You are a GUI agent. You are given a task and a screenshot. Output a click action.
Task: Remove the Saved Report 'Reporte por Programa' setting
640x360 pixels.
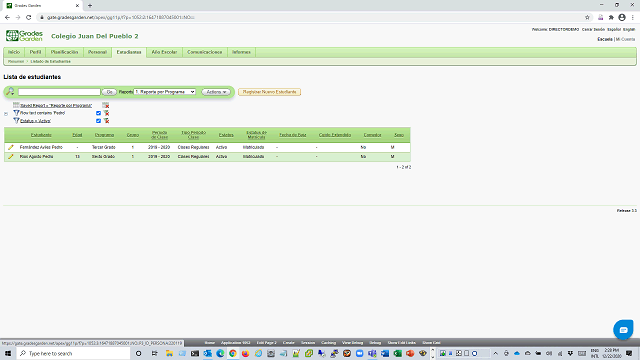[x=106, y=105]
